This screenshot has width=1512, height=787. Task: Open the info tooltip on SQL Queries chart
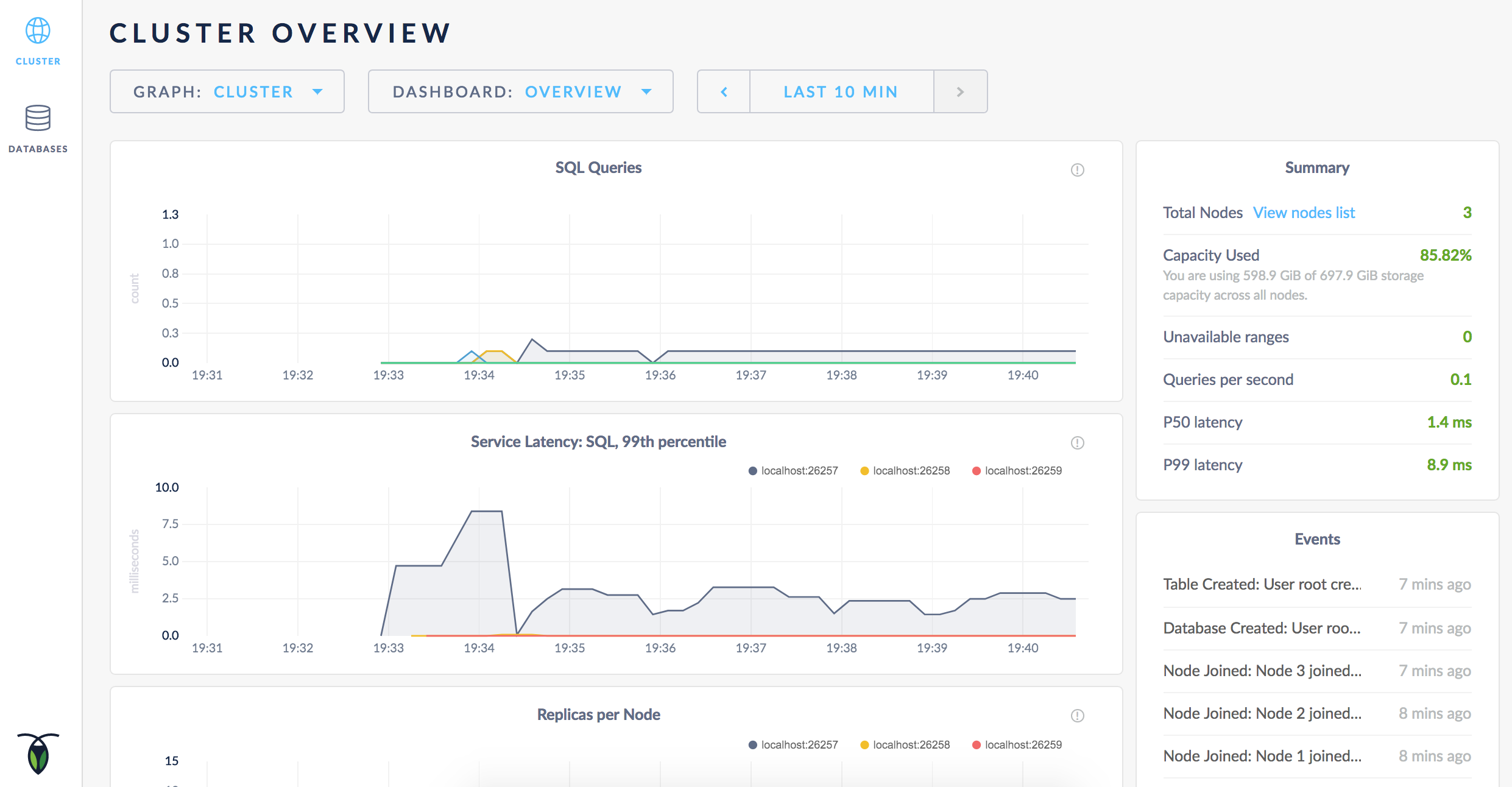coord(1077,171)
